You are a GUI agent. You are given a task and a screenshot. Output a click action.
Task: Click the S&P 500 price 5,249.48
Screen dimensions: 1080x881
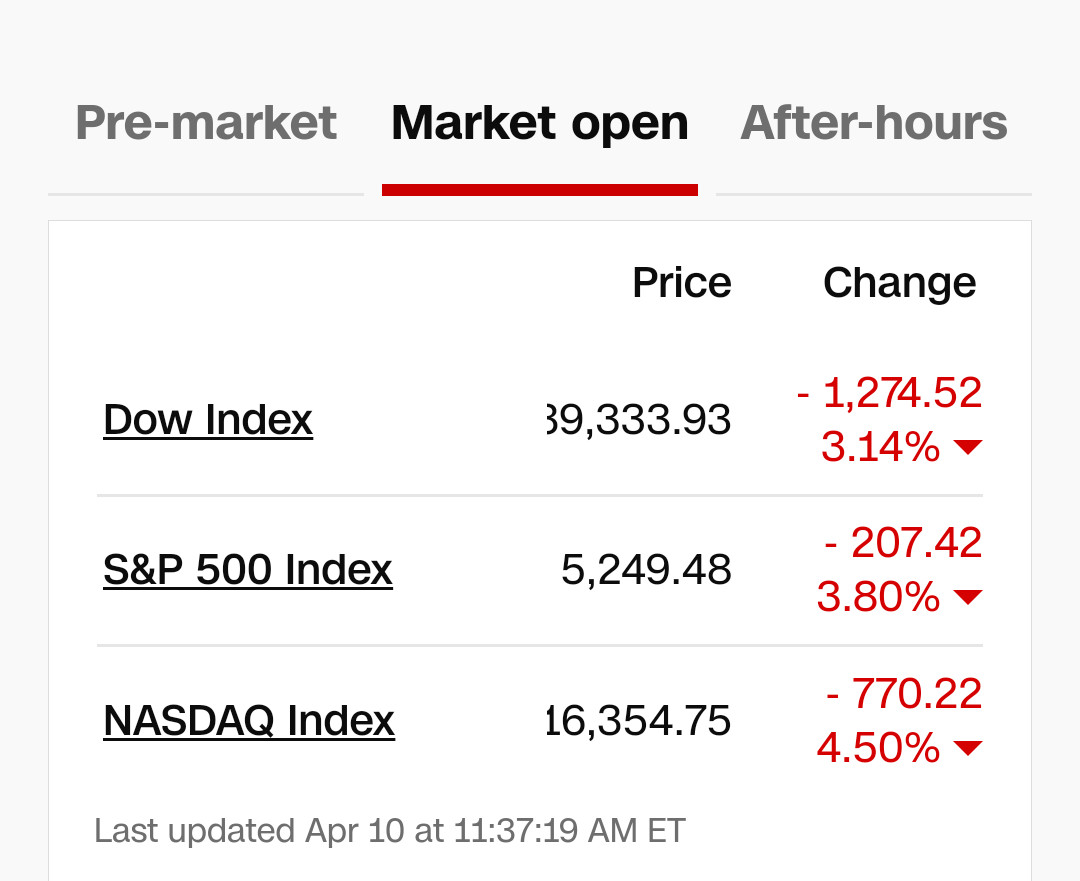point(646,570)
